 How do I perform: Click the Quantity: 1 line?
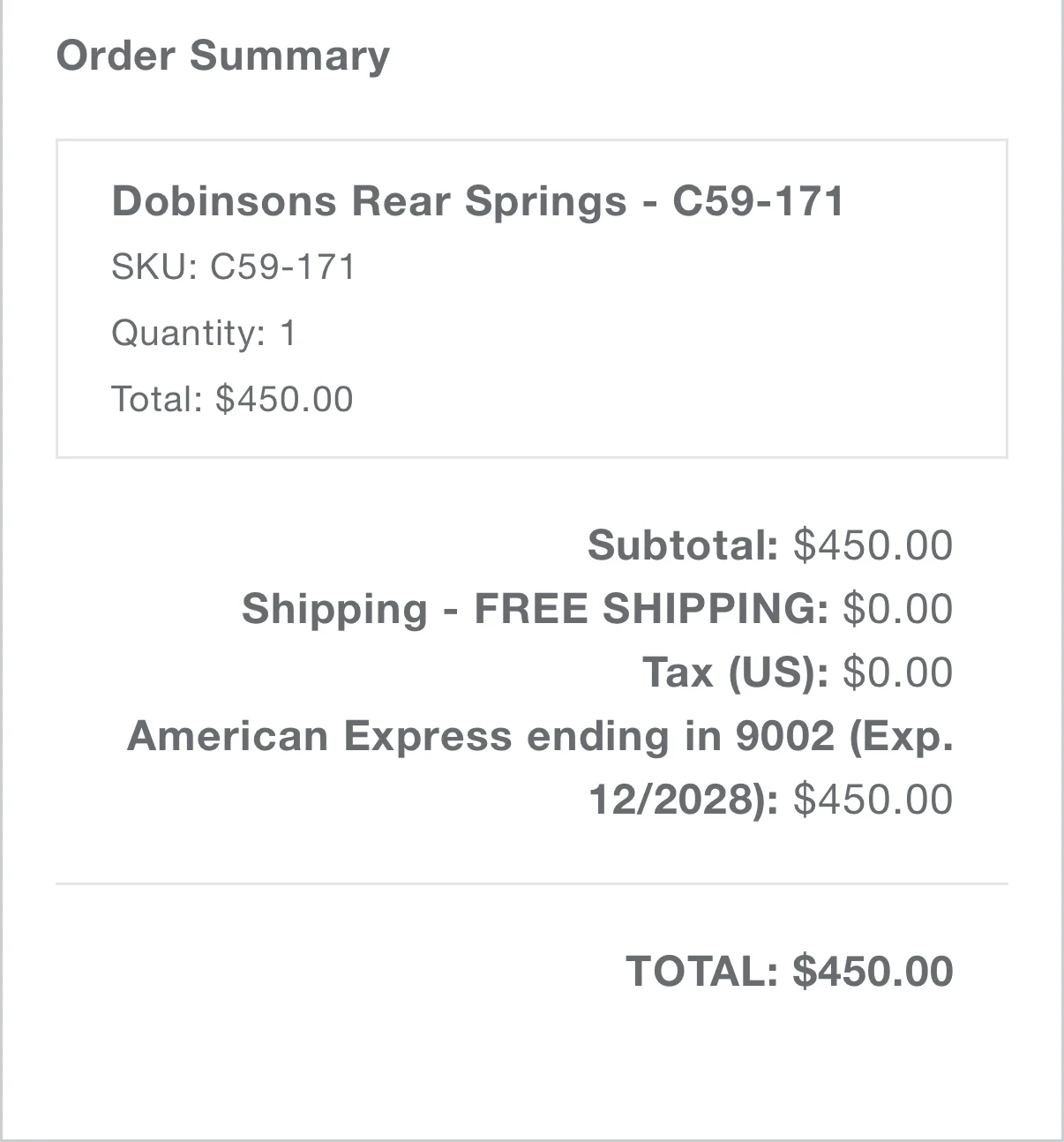204,333
